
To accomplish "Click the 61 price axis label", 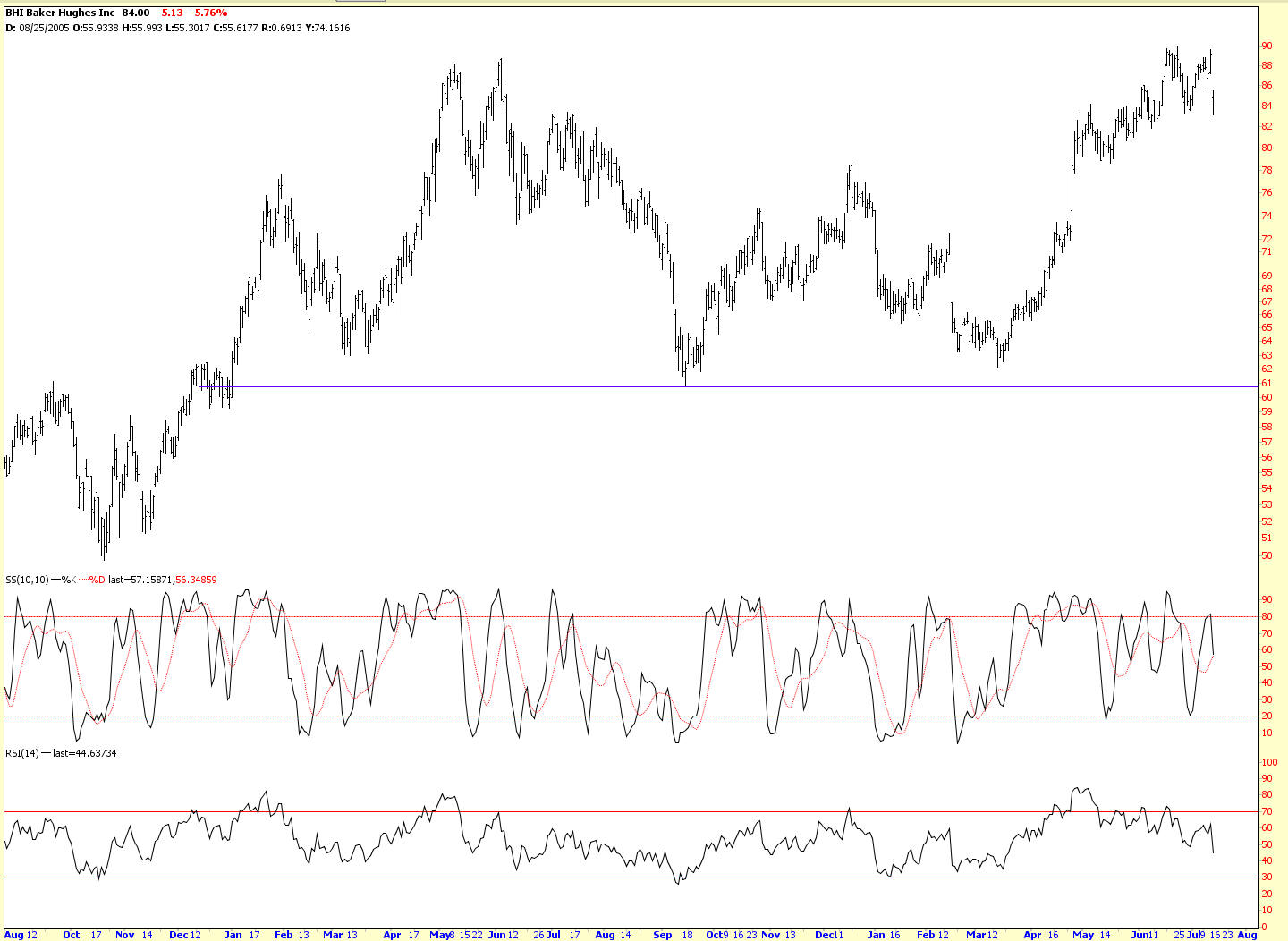I will coord(1267,384).
